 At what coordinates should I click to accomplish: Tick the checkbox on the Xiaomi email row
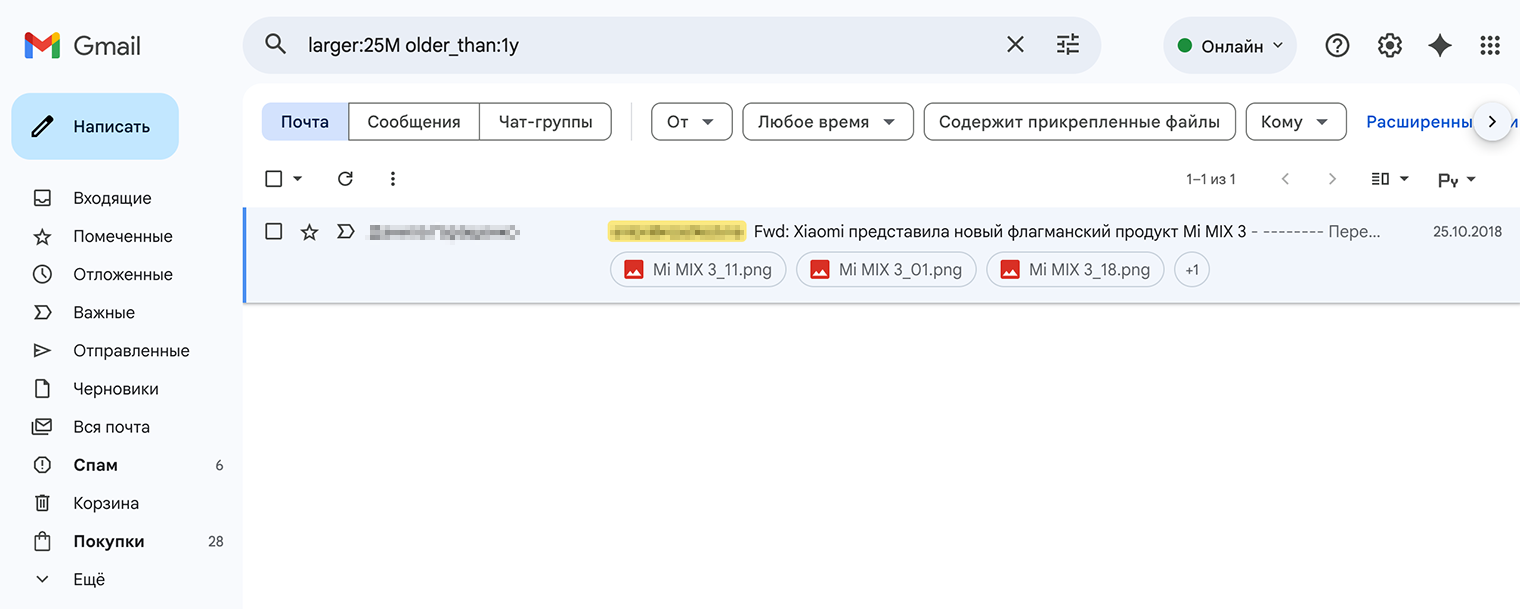(274, 232)
